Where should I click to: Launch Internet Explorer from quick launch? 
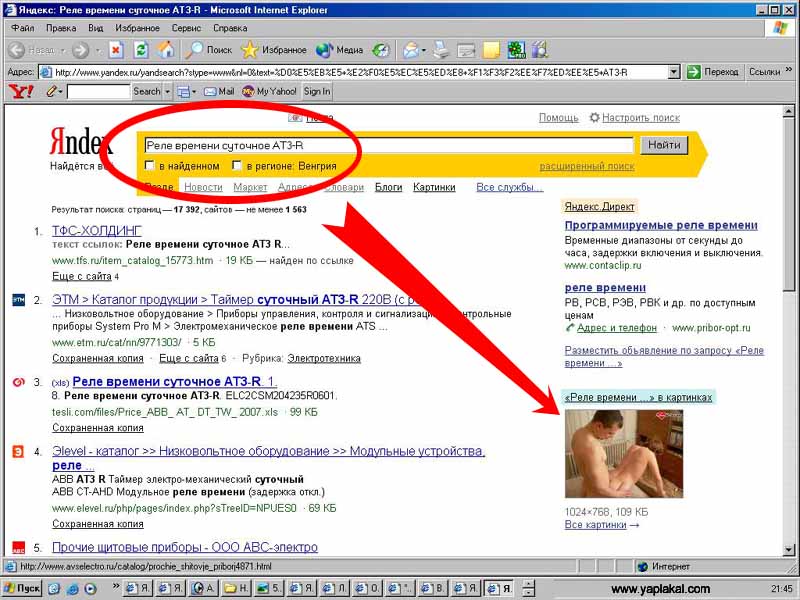pos(72,589)
